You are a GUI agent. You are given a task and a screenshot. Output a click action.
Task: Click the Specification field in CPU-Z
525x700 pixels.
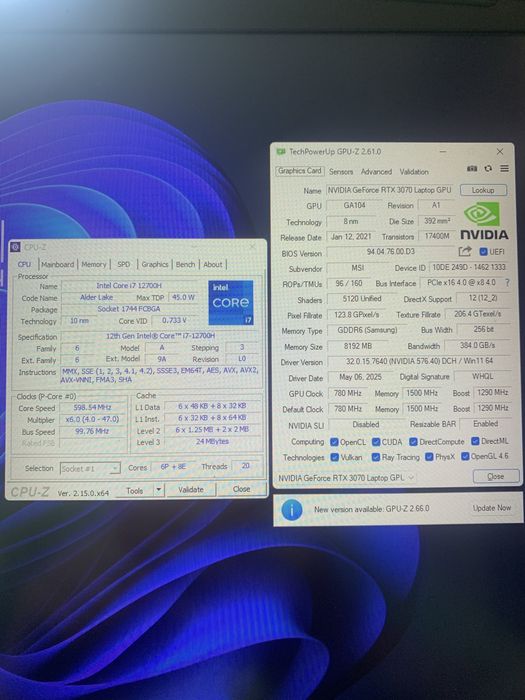[x=160, y=335]
